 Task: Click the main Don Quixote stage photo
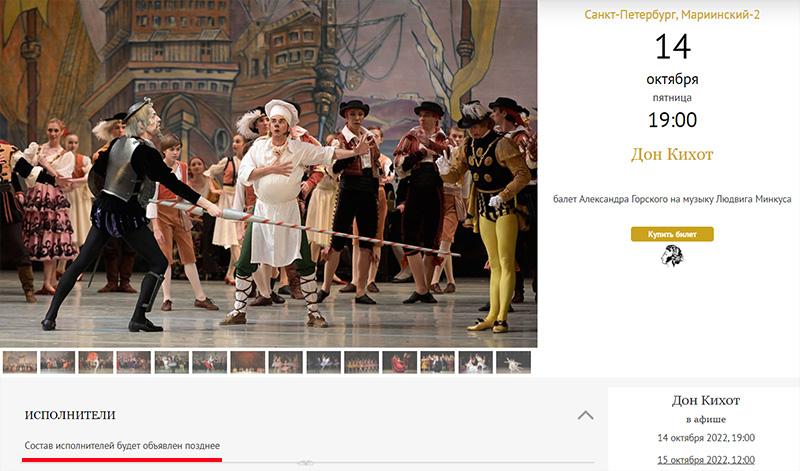pos(268,173)
